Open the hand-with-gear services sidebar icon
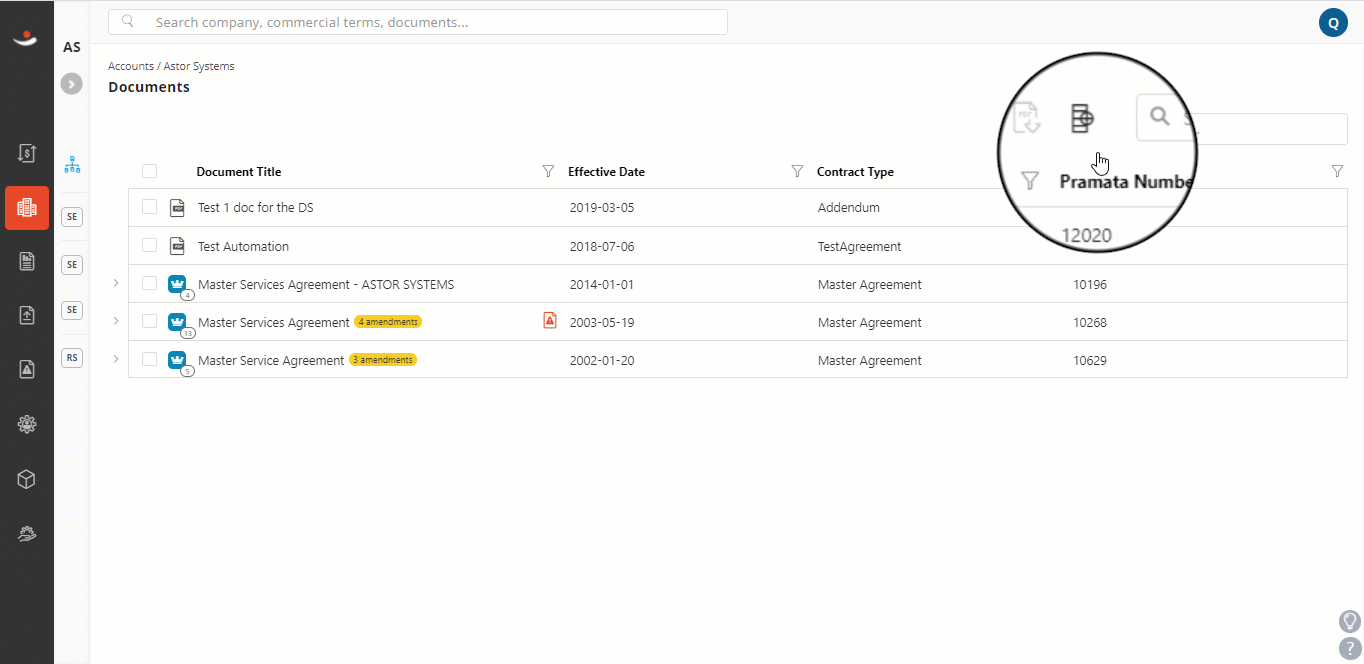Viewport: 1364px width, 664px height. pos(27,534)
